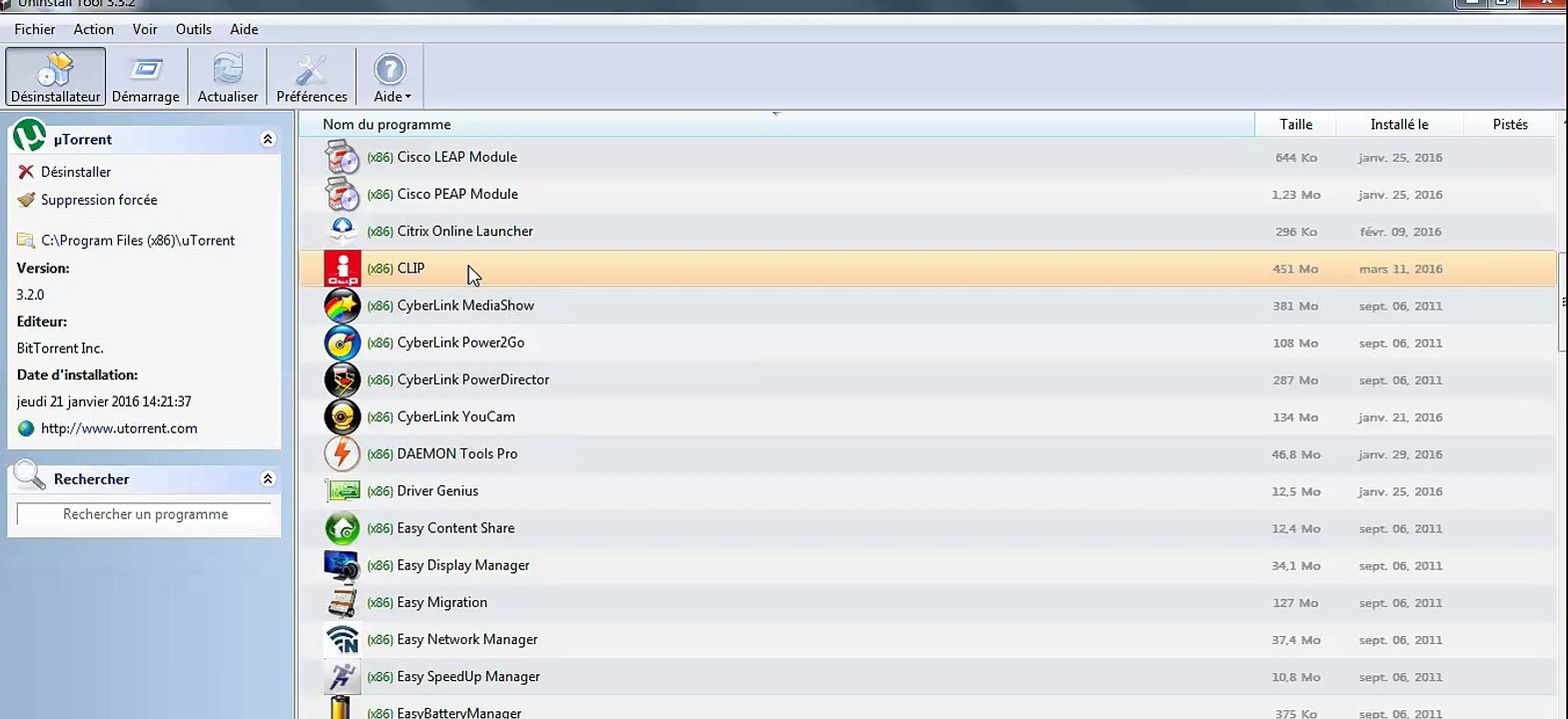This screenshot has height=719, width=1568.
Task: Select the Easy Migration icon
Action: pos(342,602)
